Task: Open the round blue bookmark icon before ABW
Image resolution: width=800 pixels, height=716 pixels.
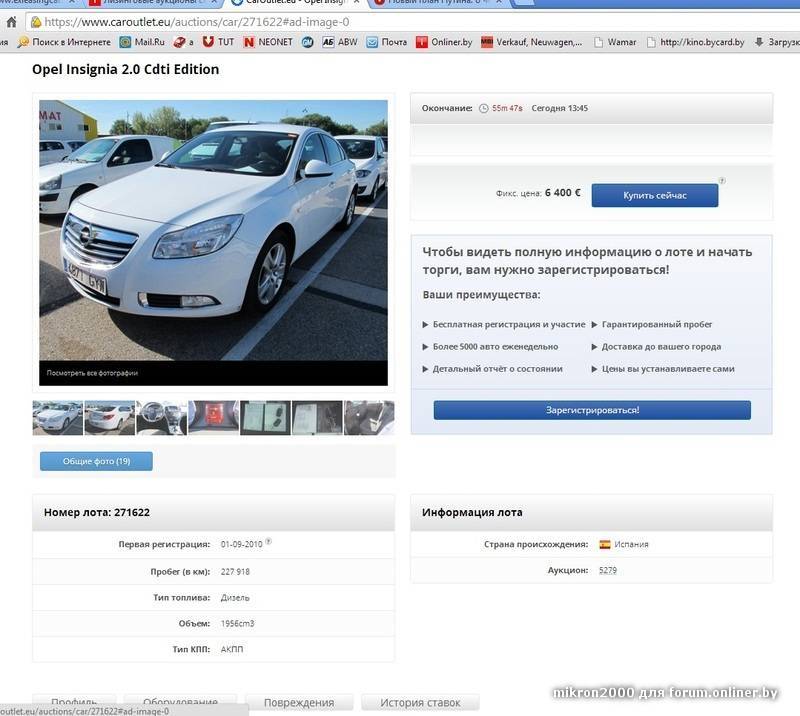Action: [307, 42]
